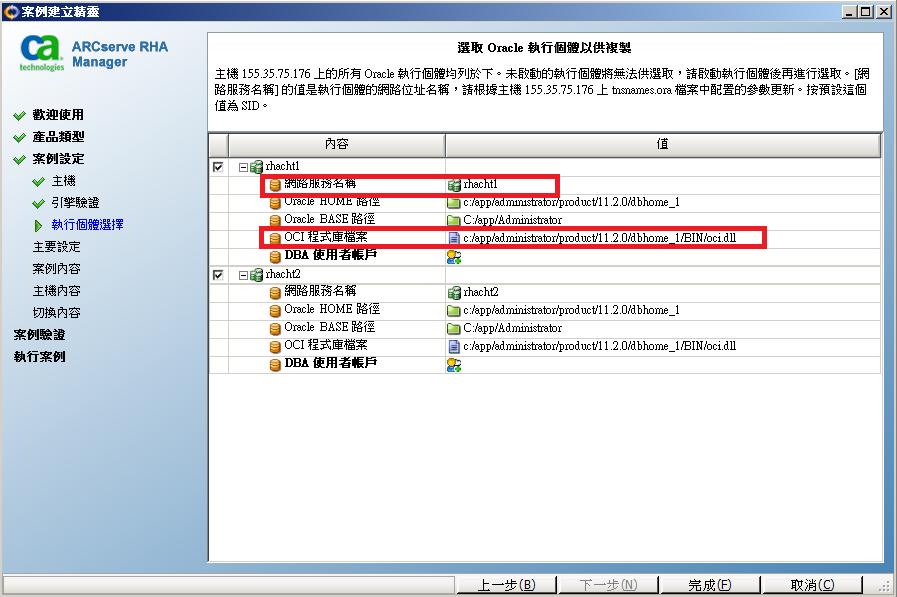Viewport: 897px width, 597px height.
Task: Click the 內容 column header
Action: pyautogui.click(x=336, y=145)
